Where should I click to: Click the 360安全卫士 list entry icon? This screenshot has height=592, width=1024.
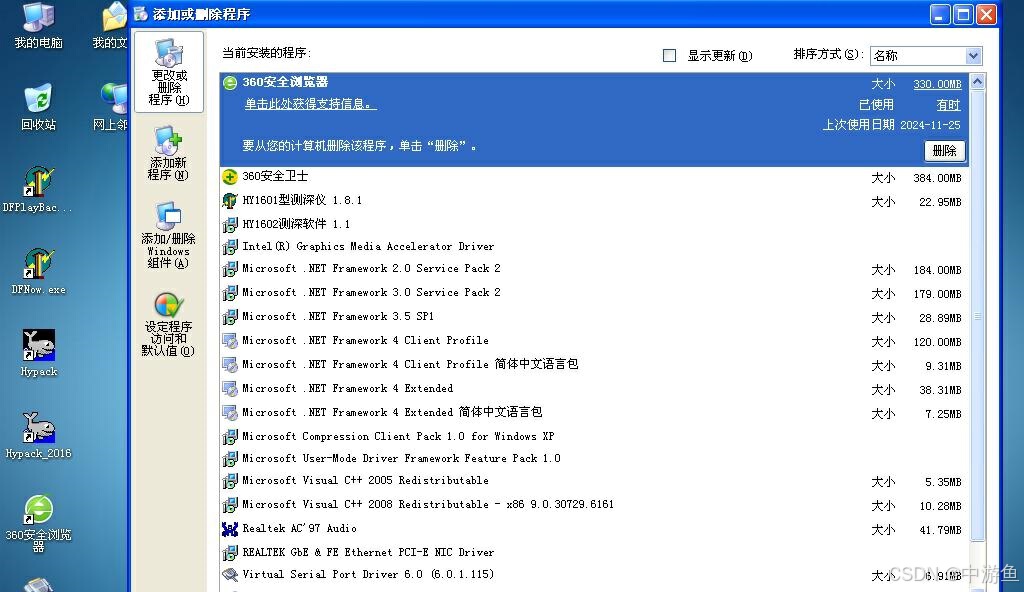coord(230,176)
